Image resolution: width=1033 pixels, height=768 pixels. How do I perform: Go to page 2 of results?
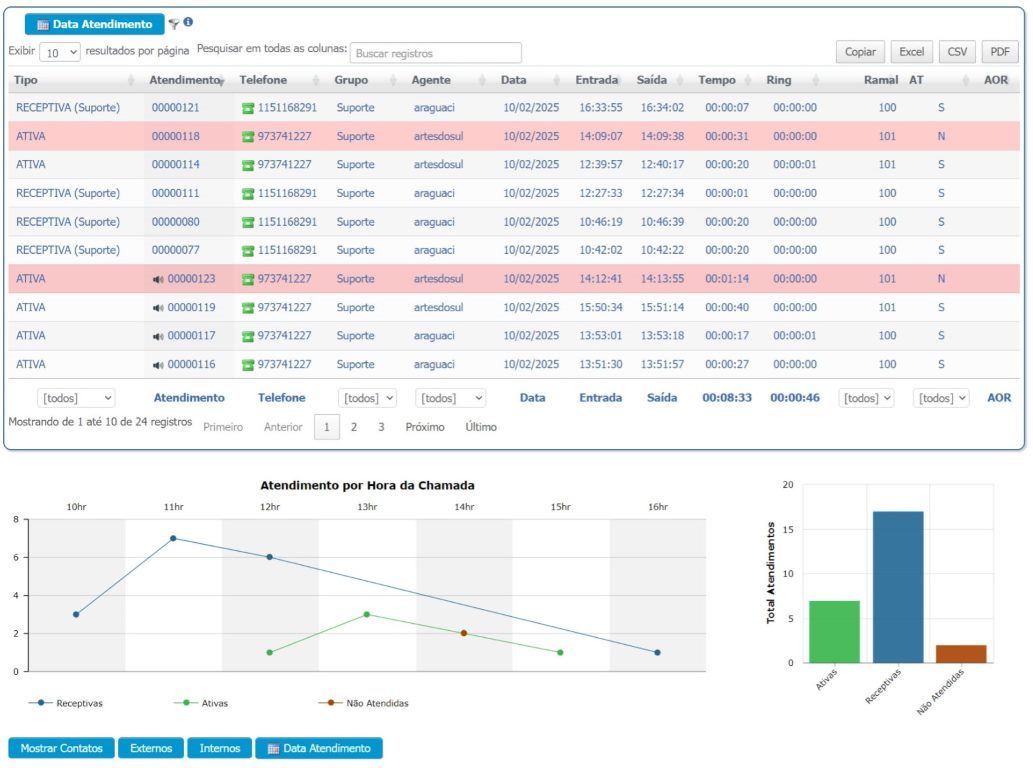point(353,427)
